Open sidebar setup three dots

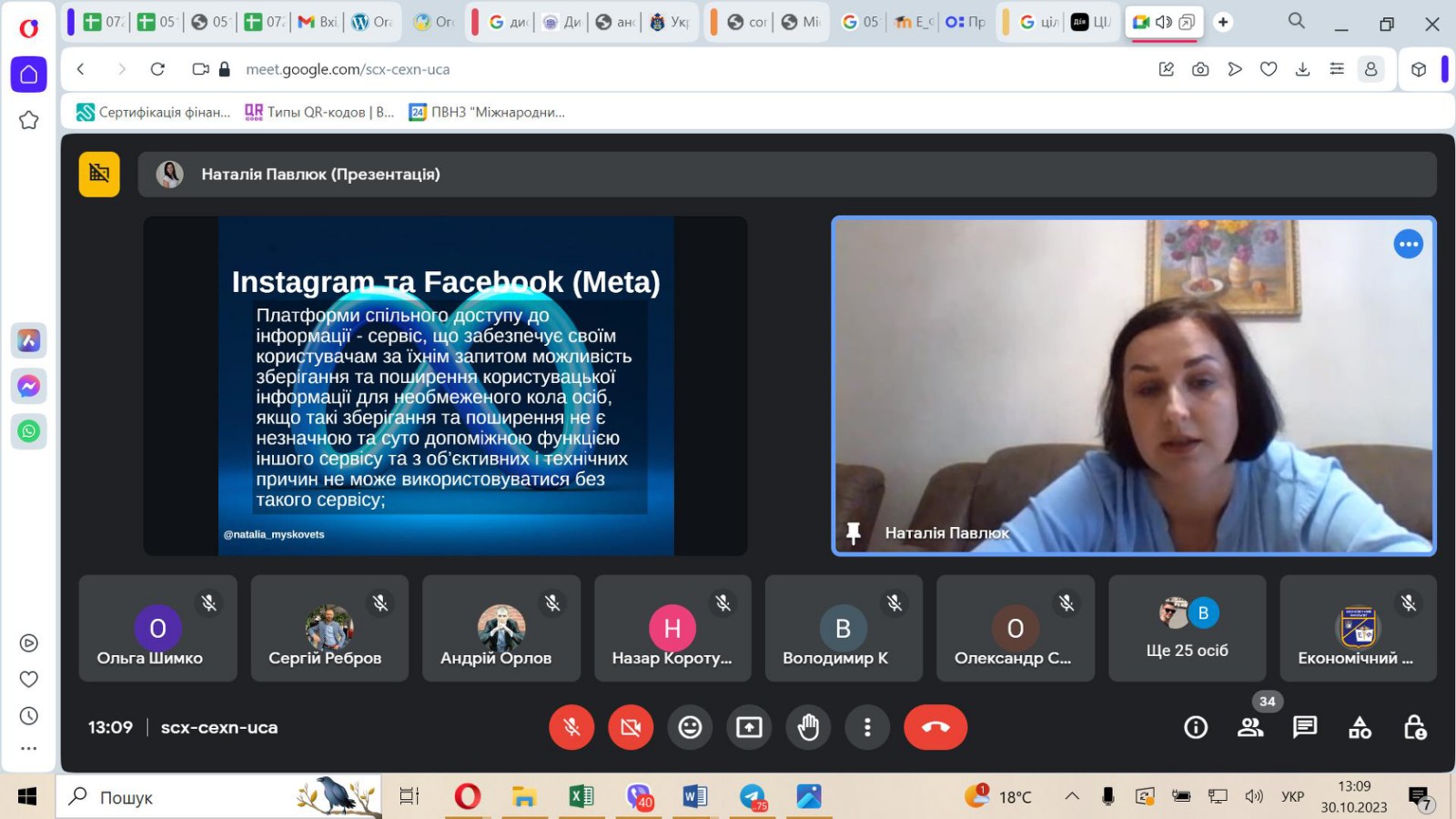(28, 749)
